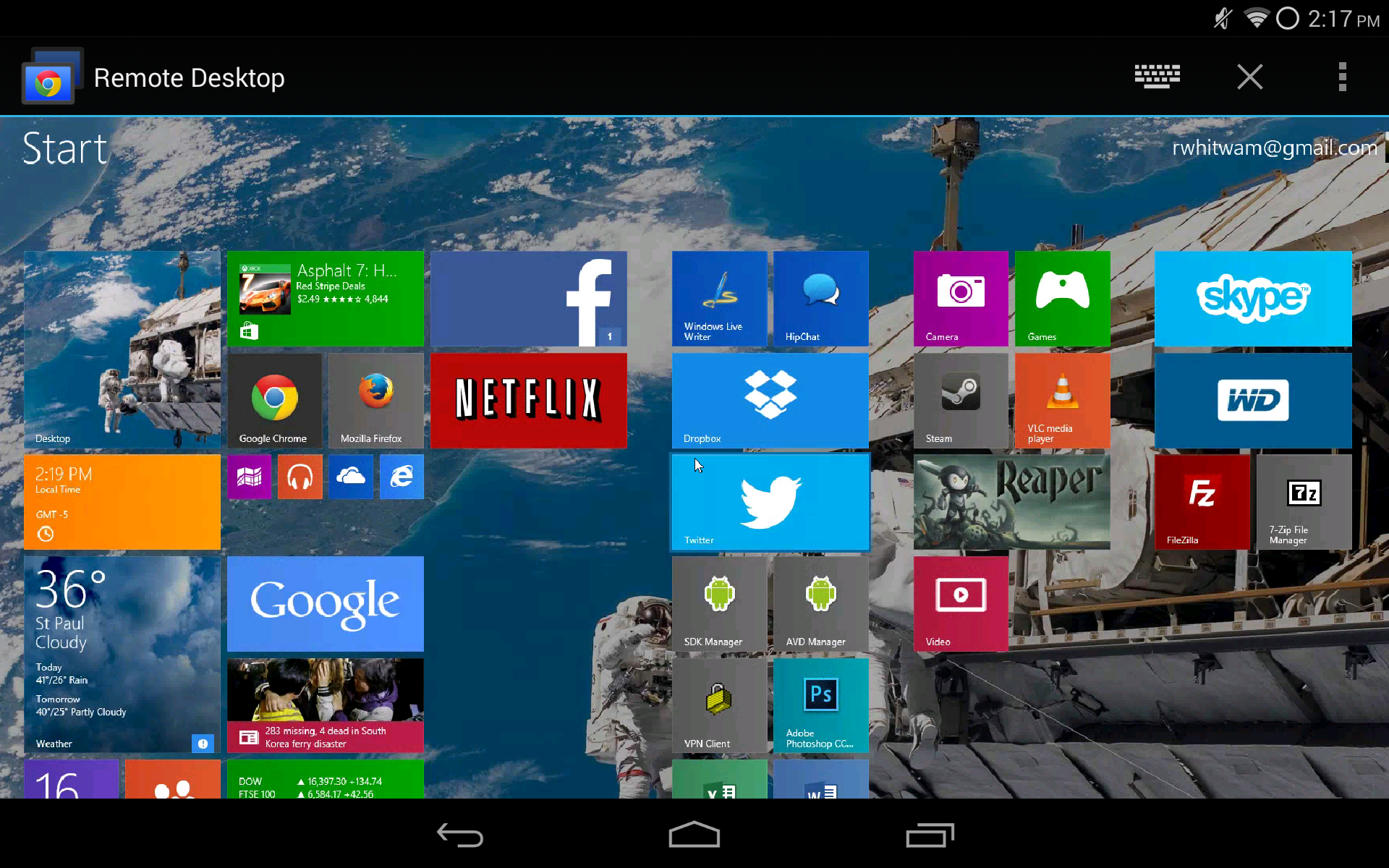Tap the Android home button
Viewport: 1389px width, 868px height.
tap(694, 835)
